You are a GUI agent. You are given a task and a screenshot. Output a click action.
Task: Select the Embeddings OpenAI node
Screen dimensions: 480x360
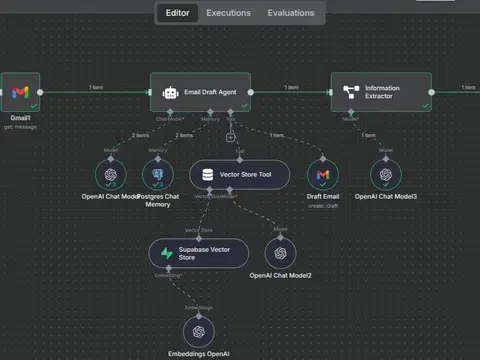click(199, 332)
